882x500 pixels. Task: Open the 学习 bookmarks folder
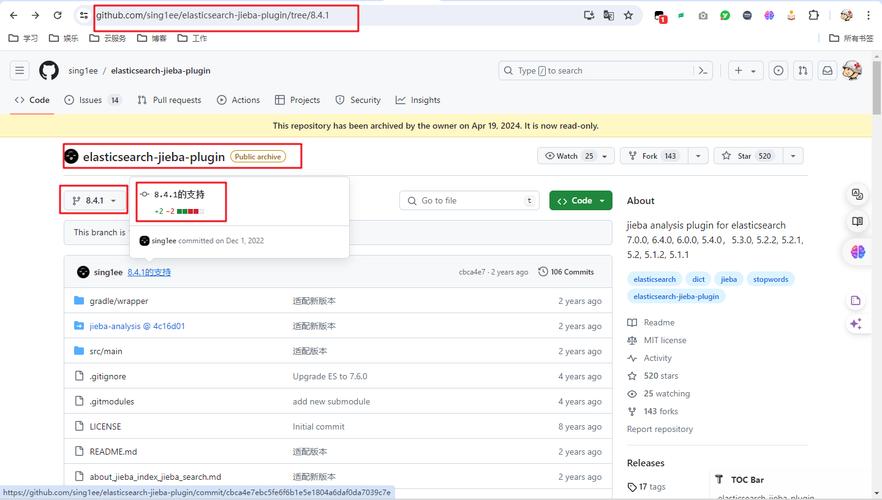24,38
